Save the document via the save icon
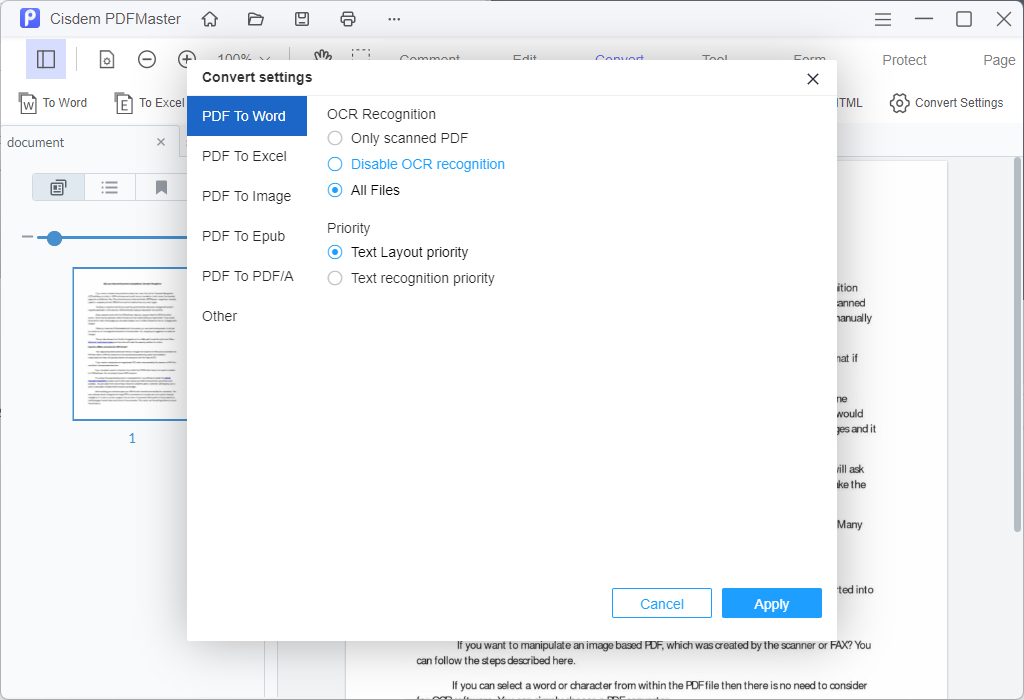1024x700 pixels. tap(301, 18)
